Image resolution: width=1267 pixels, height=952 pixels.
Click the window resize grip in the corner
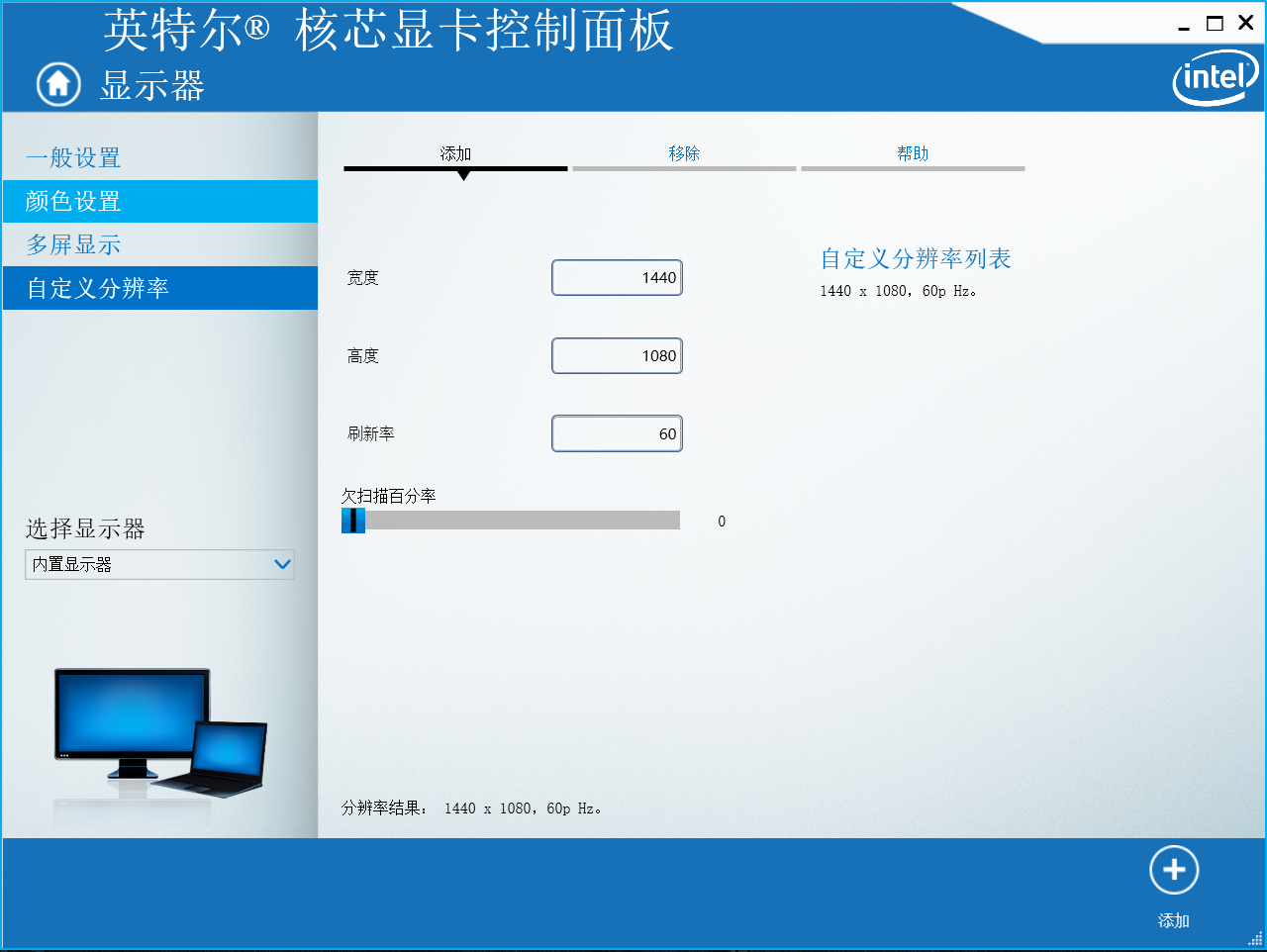[x=1255, y=938]
